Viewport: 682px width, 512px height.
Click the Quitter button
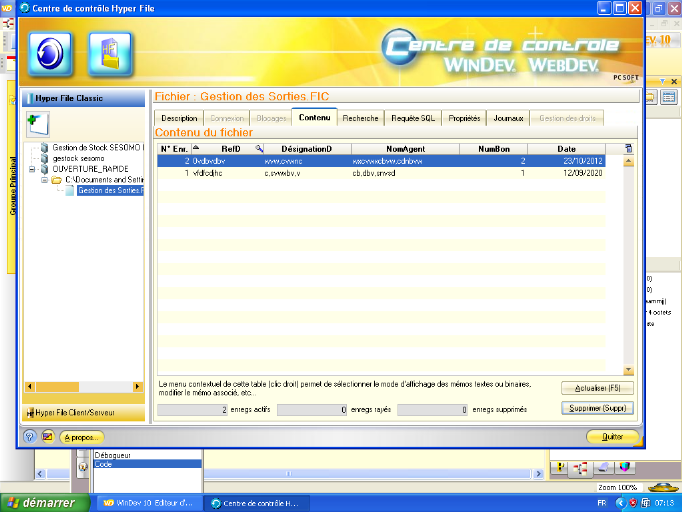click(611, 437)
